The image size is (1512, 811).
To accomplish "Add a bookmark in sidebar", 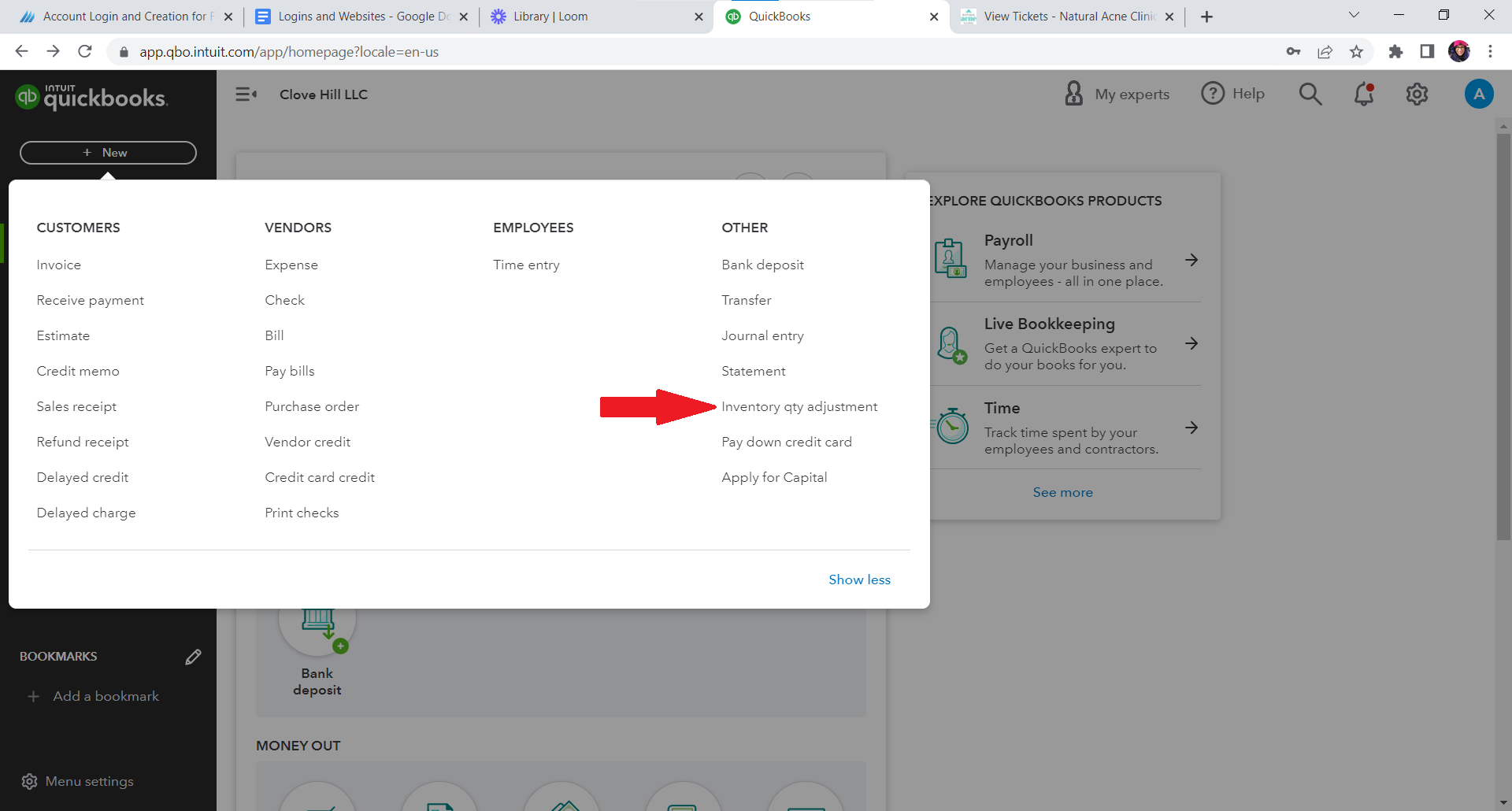I will [x=93, y=696].
